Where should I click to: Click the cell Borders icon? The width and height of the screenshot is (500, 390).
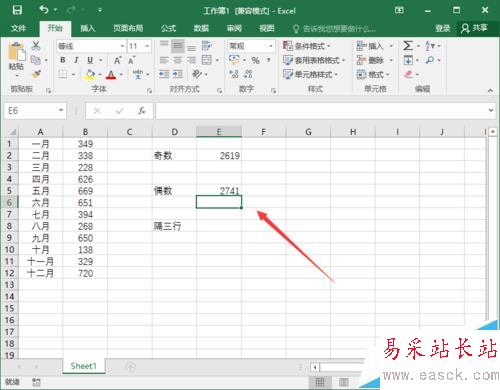pos(63,74)
